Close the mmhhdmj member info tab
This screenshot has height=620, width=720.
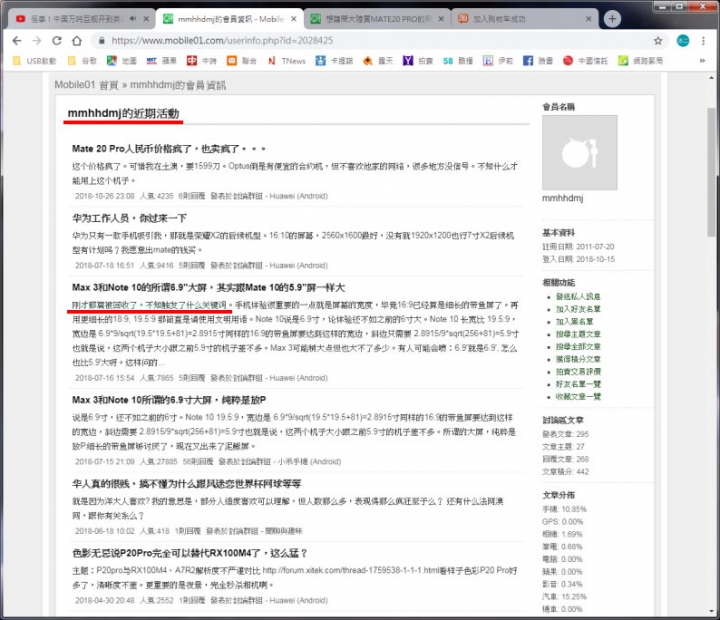click(x=294, y=19)
